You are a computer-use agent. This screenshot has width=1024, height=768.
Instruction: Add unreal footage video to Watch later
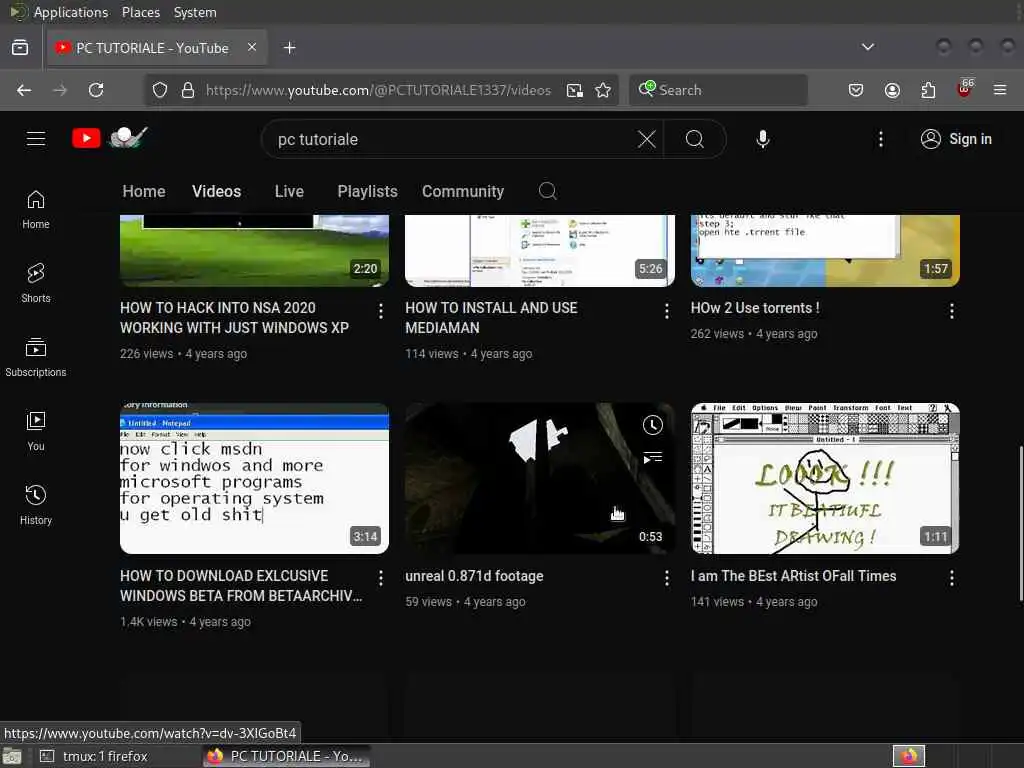[652, 425]
